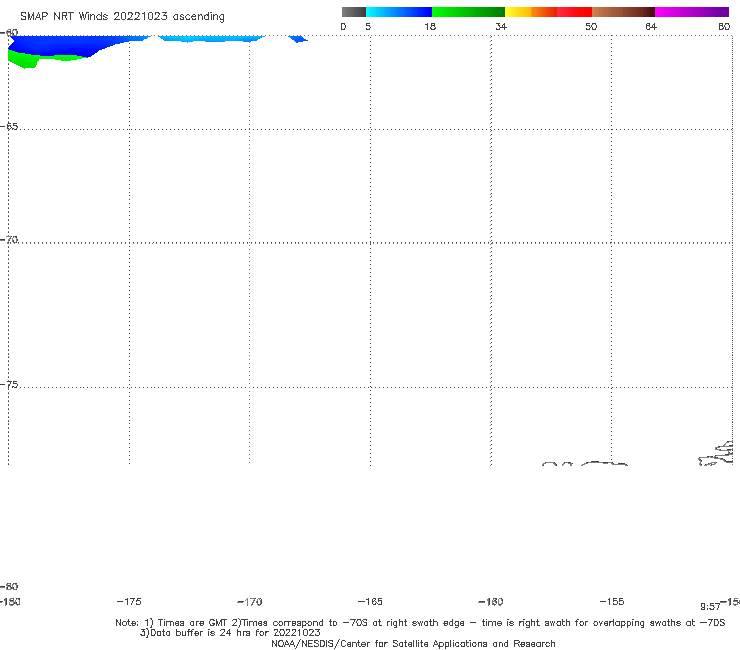Select the "-65" latitude label
The width and height of the screenshot is (740, 650).
pos(9,127)
